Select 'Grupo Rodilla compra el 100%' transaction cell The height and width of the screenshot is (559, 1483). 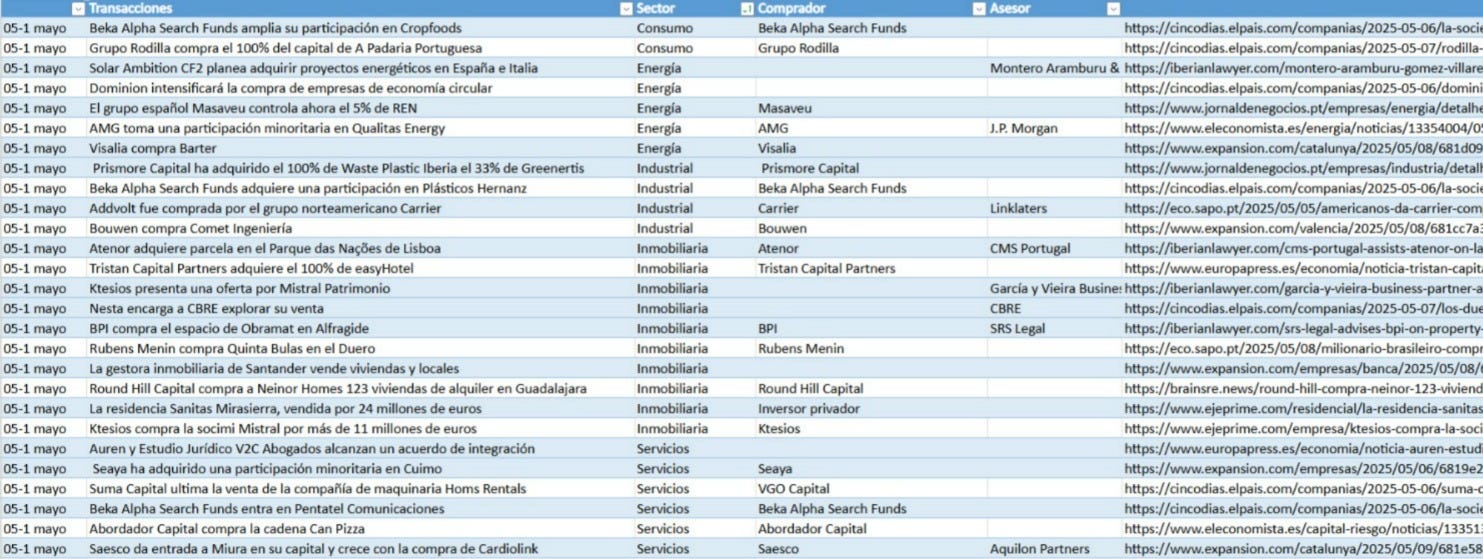(360, 48)
